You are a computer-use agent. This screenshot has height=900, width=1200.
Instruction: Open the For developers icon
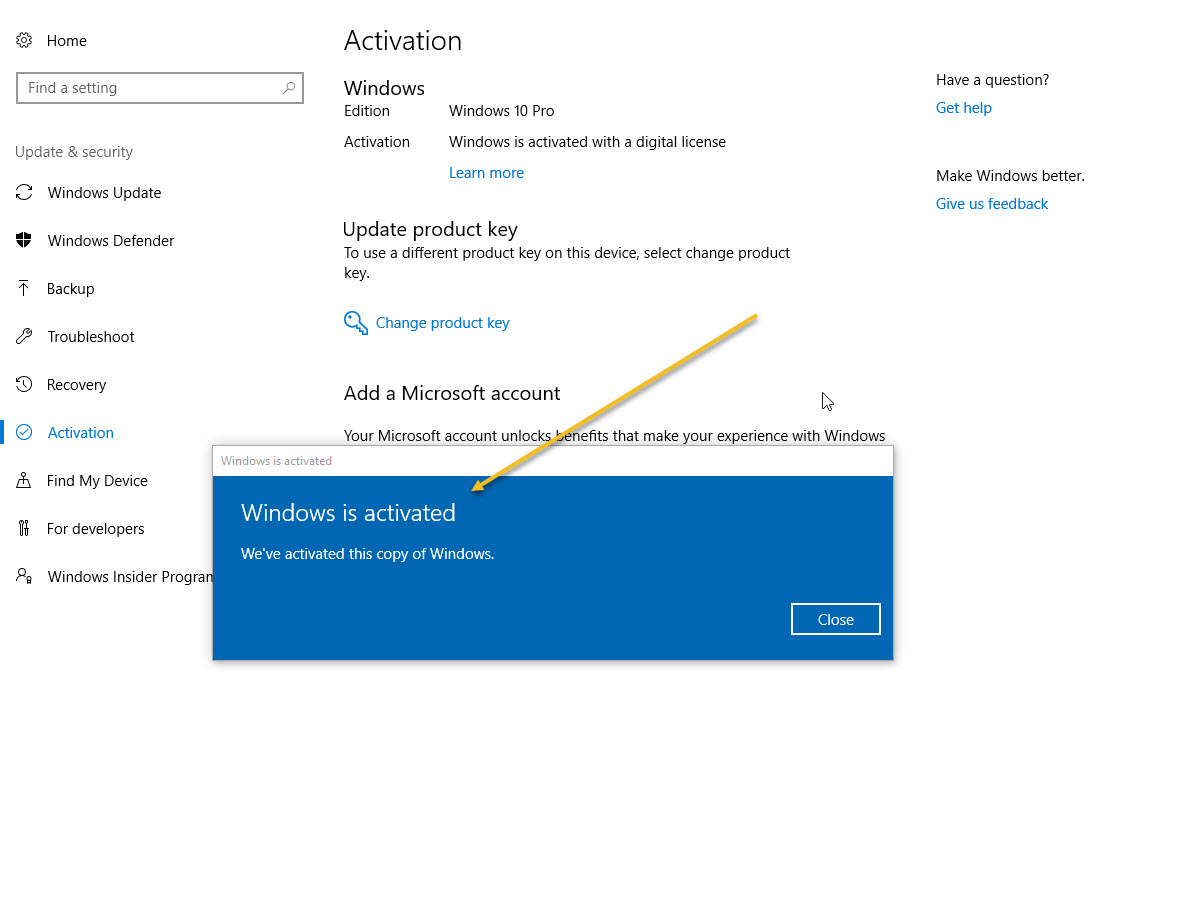click(x=24, y=528)
